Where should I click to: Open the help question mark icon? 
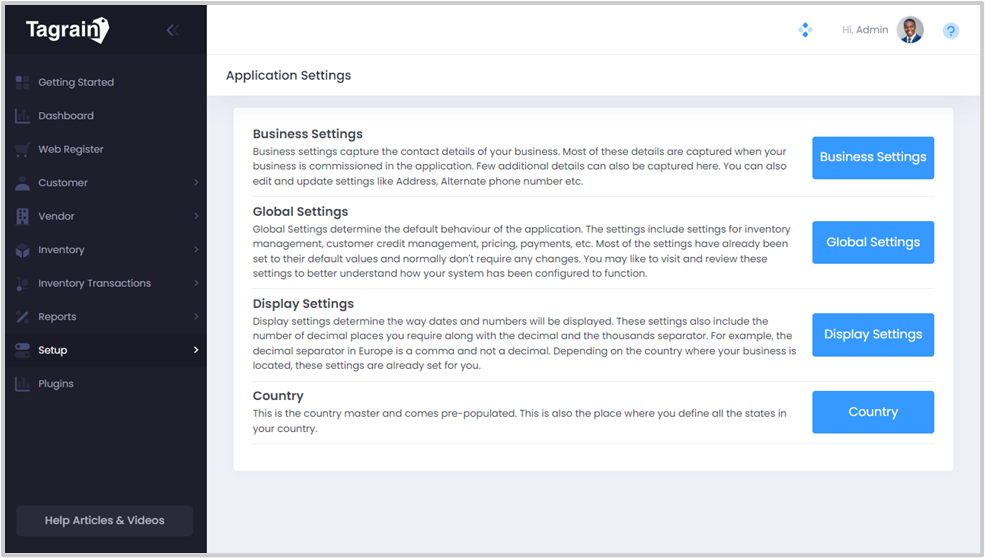(x=950, y=31)
